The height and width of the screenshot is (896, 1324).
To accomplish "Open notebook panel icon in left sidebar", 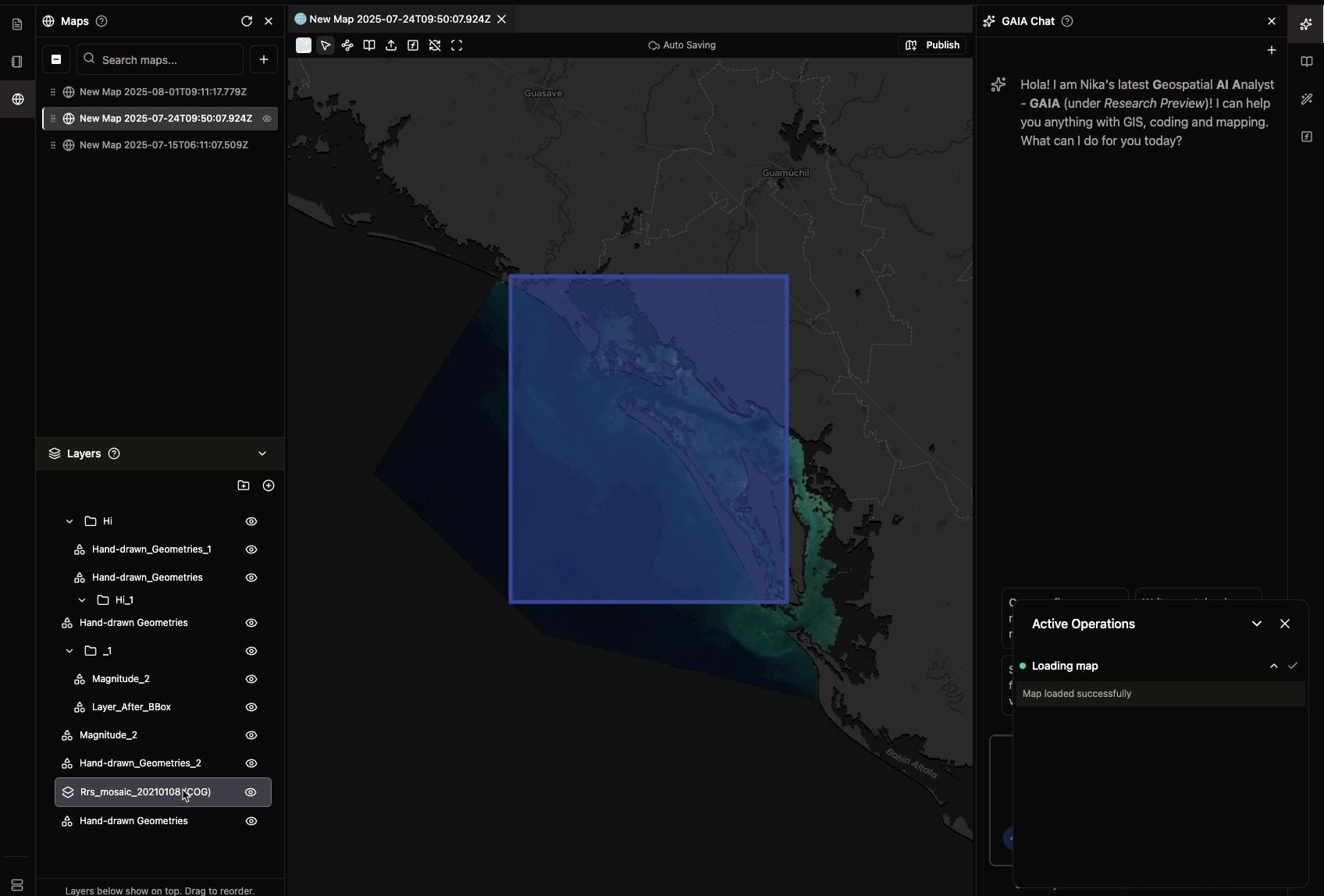I will click(17, 62).
